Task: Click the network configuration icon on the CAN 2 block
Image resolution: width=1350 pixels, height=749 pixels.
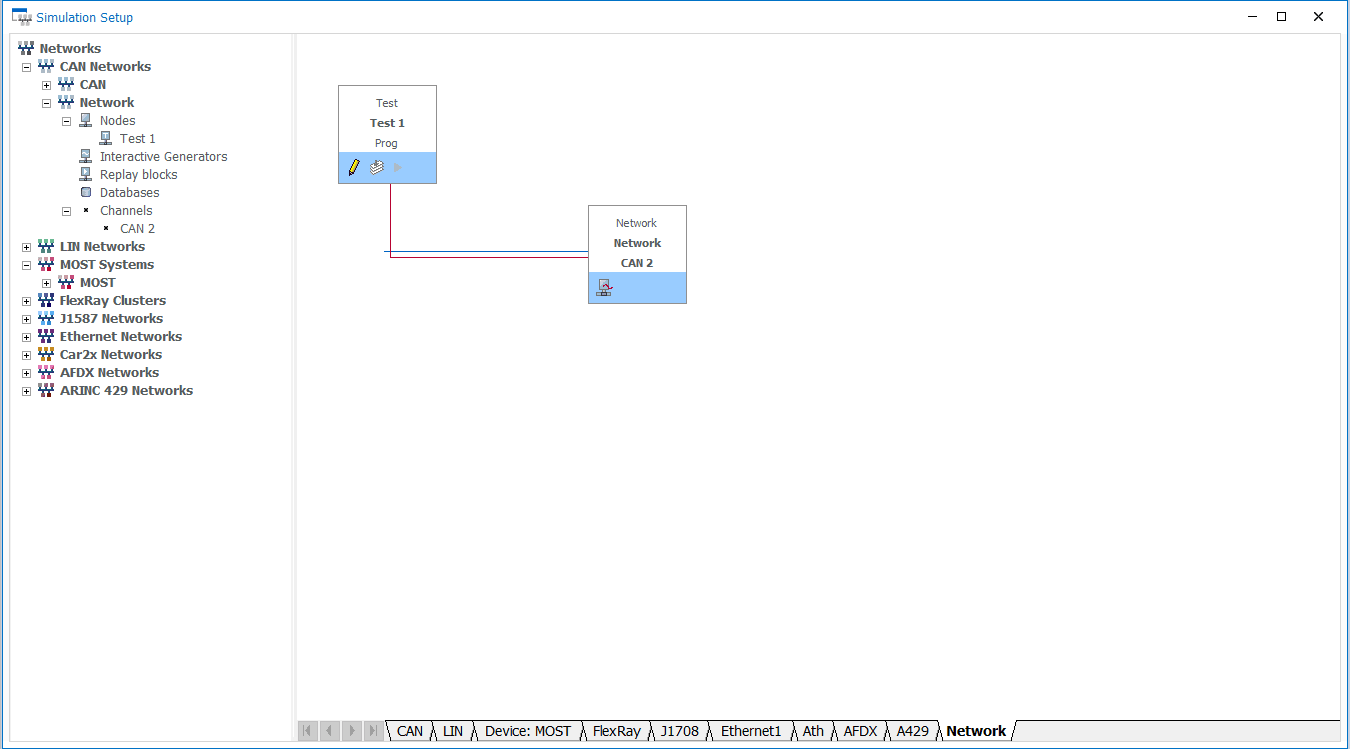Action: (604, 287)
